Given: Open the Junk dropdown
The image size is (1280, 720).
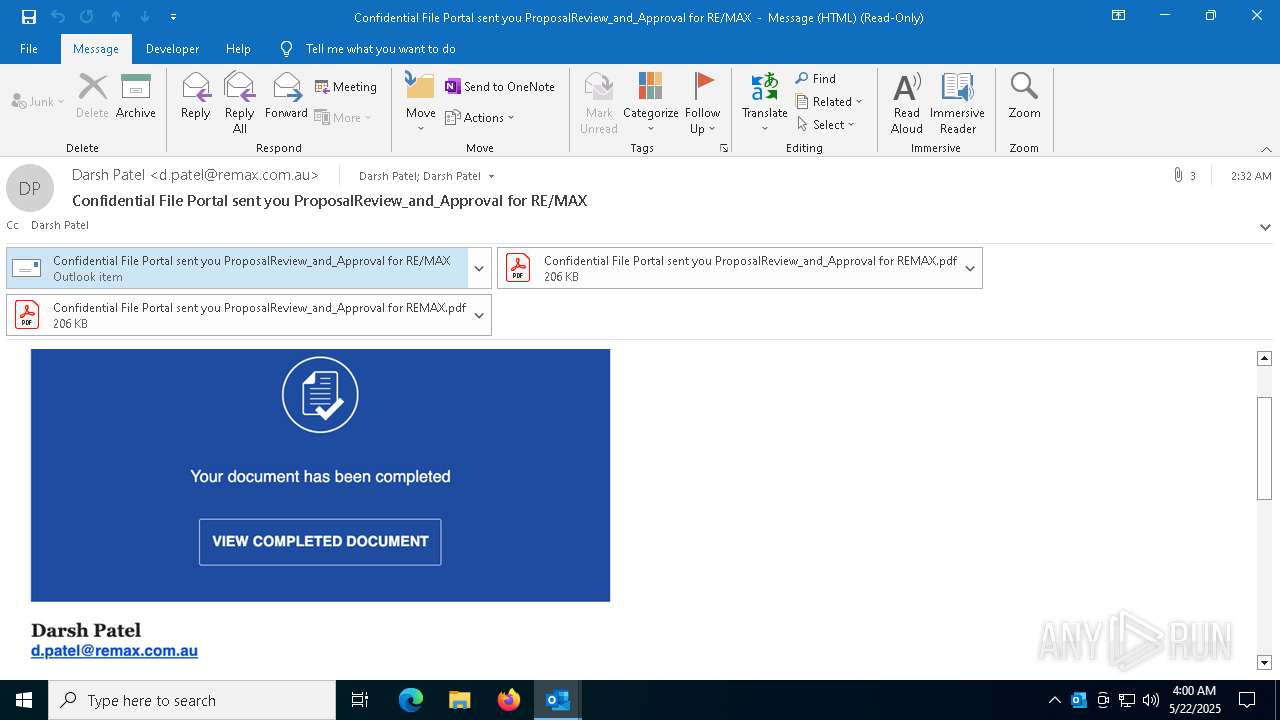Looking at the screenshot, I should point(38,101).
